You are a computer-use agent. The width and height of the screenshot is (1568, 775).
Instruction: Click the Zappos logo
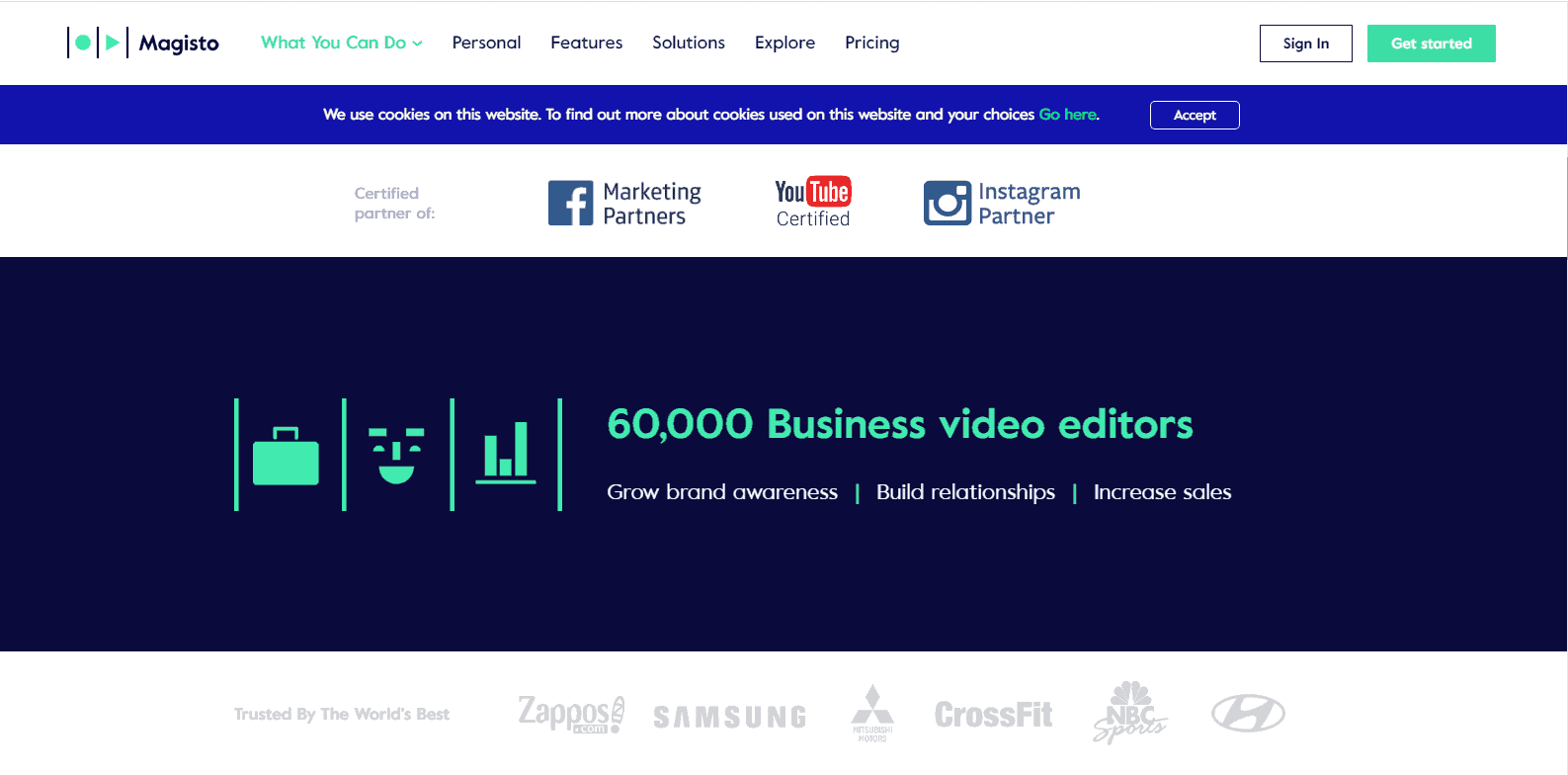(x=571, y=714)
